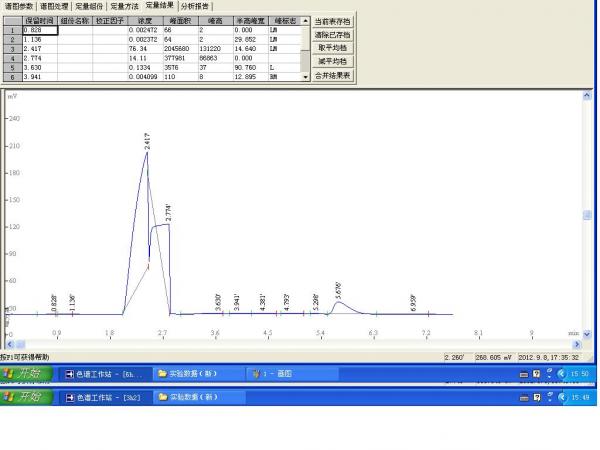The image size is (600, 450).
Task: Click peak height value 131220
Action: [215, 49]
